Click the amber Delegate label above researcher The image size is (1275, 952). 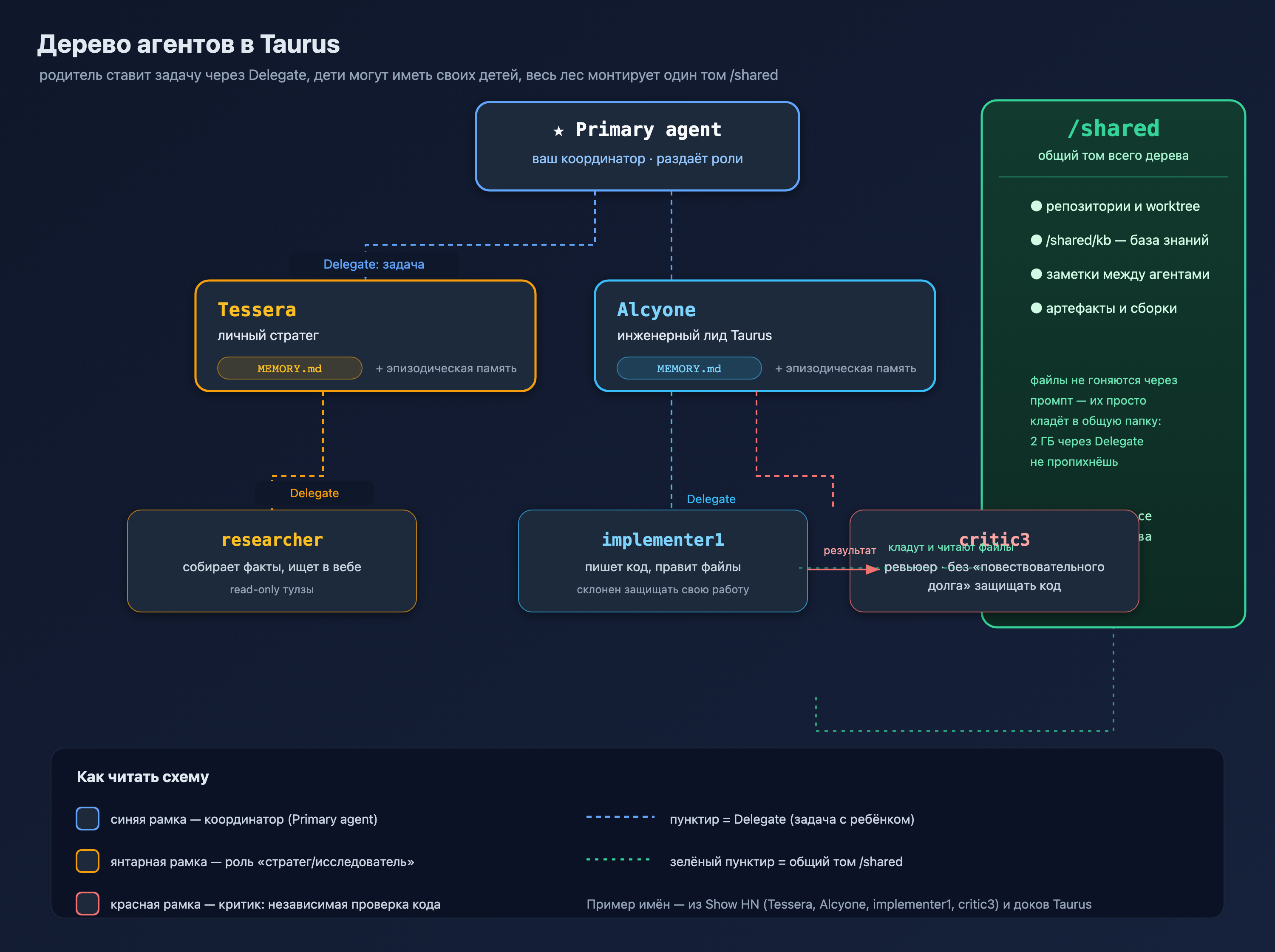point(314,493)
